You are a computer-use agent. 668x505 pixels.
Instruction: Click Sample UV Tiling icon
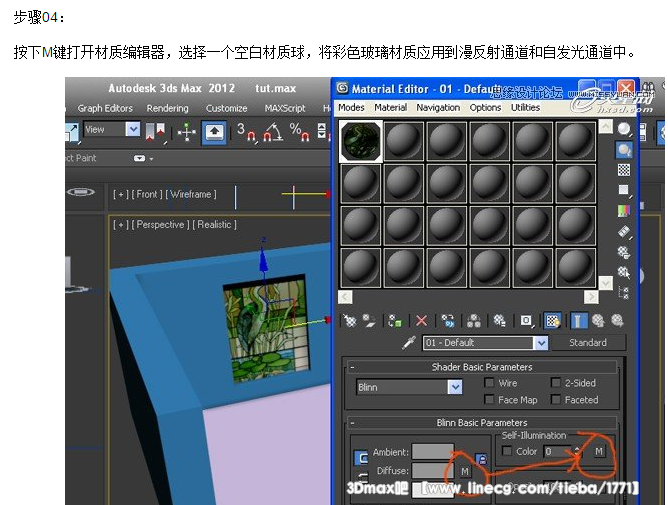[x=624, y=190]
